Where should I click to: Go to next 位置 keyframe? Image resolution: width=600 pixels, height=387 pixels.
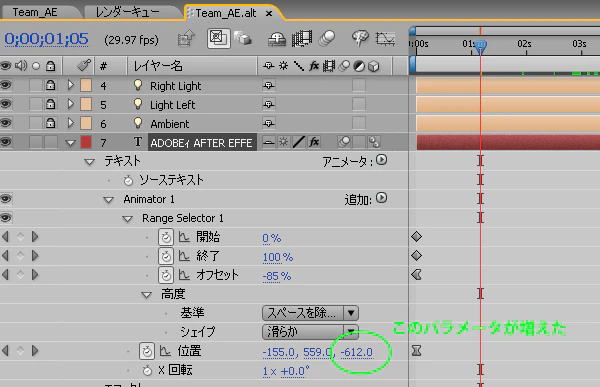click(x=35, y=351)
